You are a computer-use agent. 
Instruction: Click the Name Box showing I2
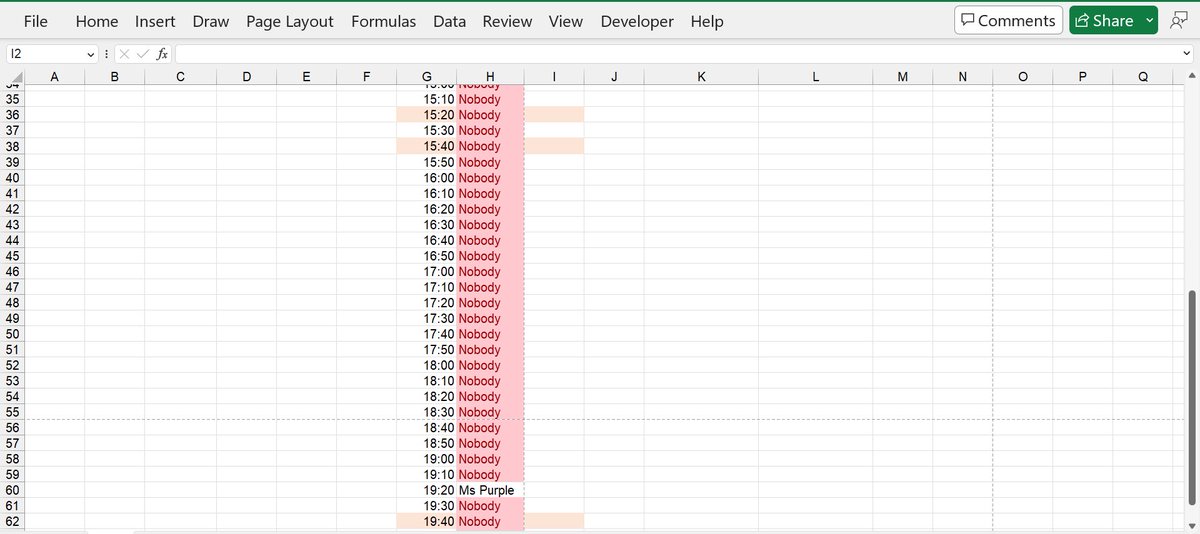(x=46, y=53)
